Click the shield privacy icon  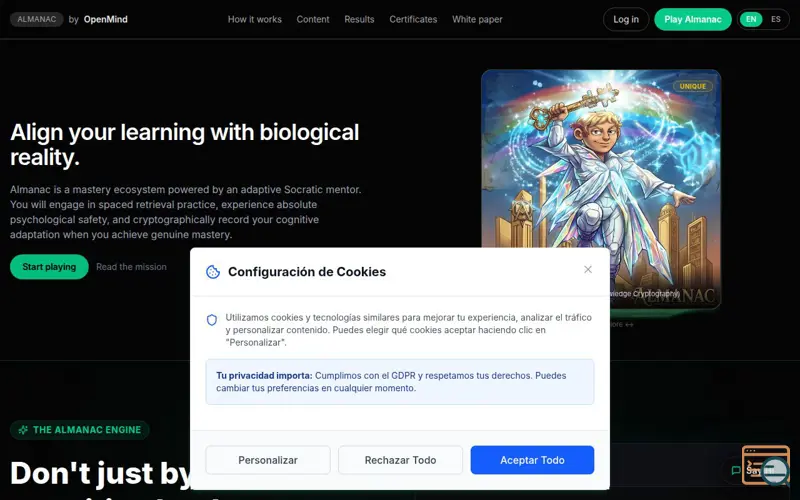pyautogui.click(x=212, y=320)
